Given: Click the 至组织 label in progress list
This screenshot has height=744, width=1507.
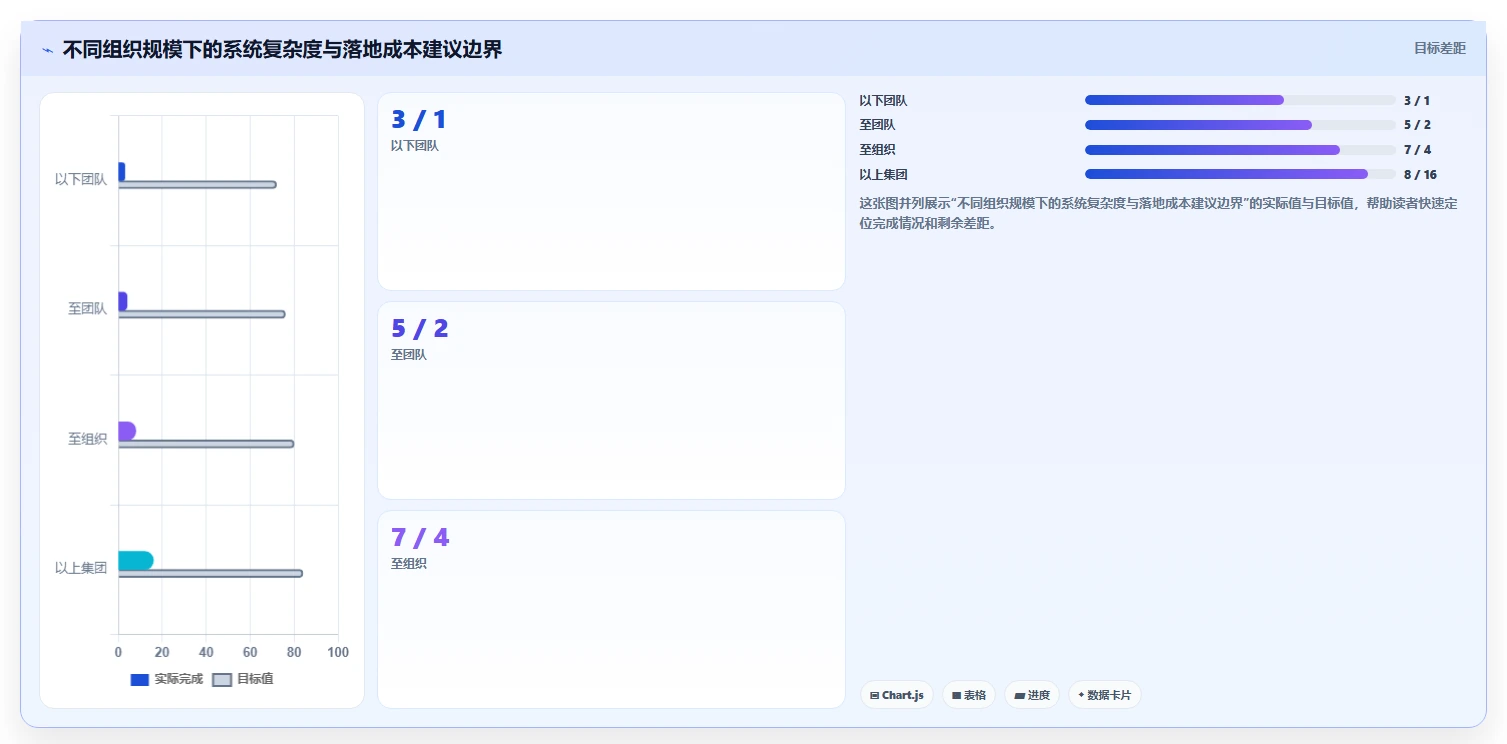Looking at the screenshot, I should (877, 150).
